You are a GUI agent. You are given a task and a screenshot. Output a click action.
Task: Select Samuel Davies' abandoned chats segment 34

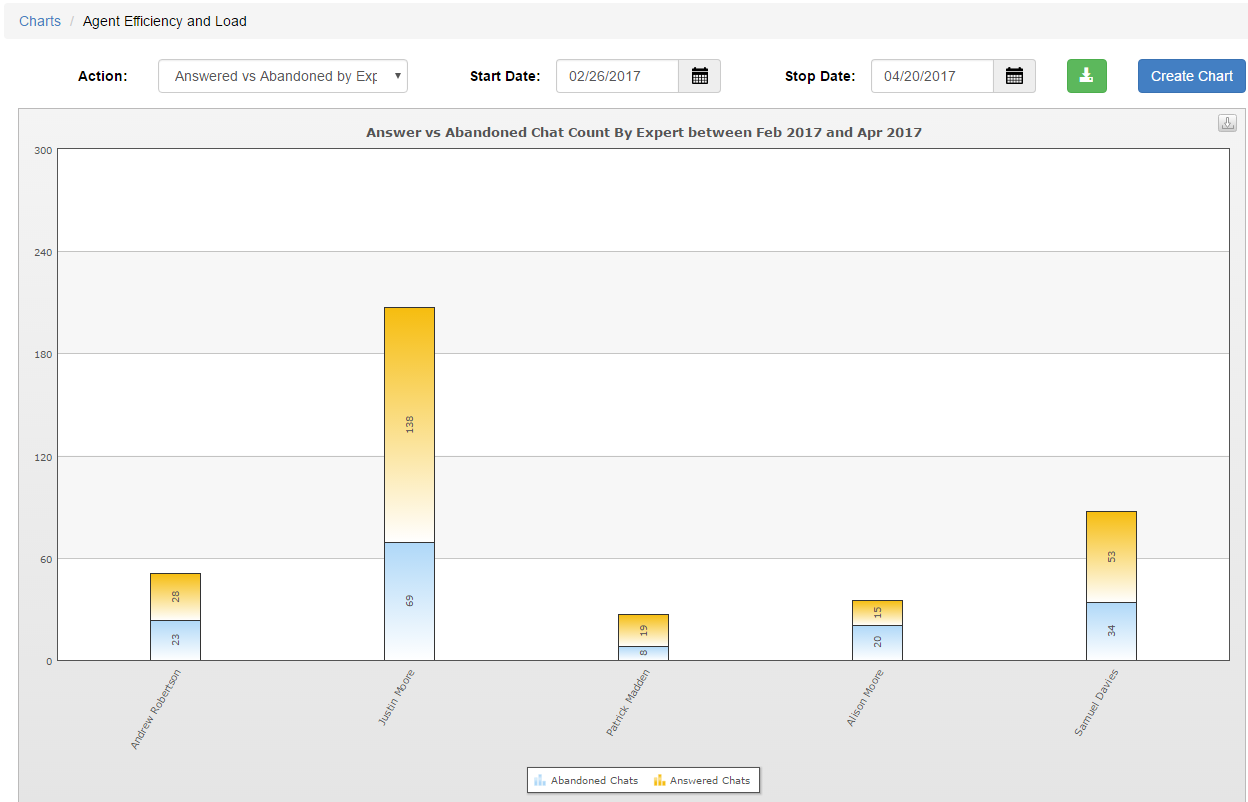click(x=1111, y=631)
